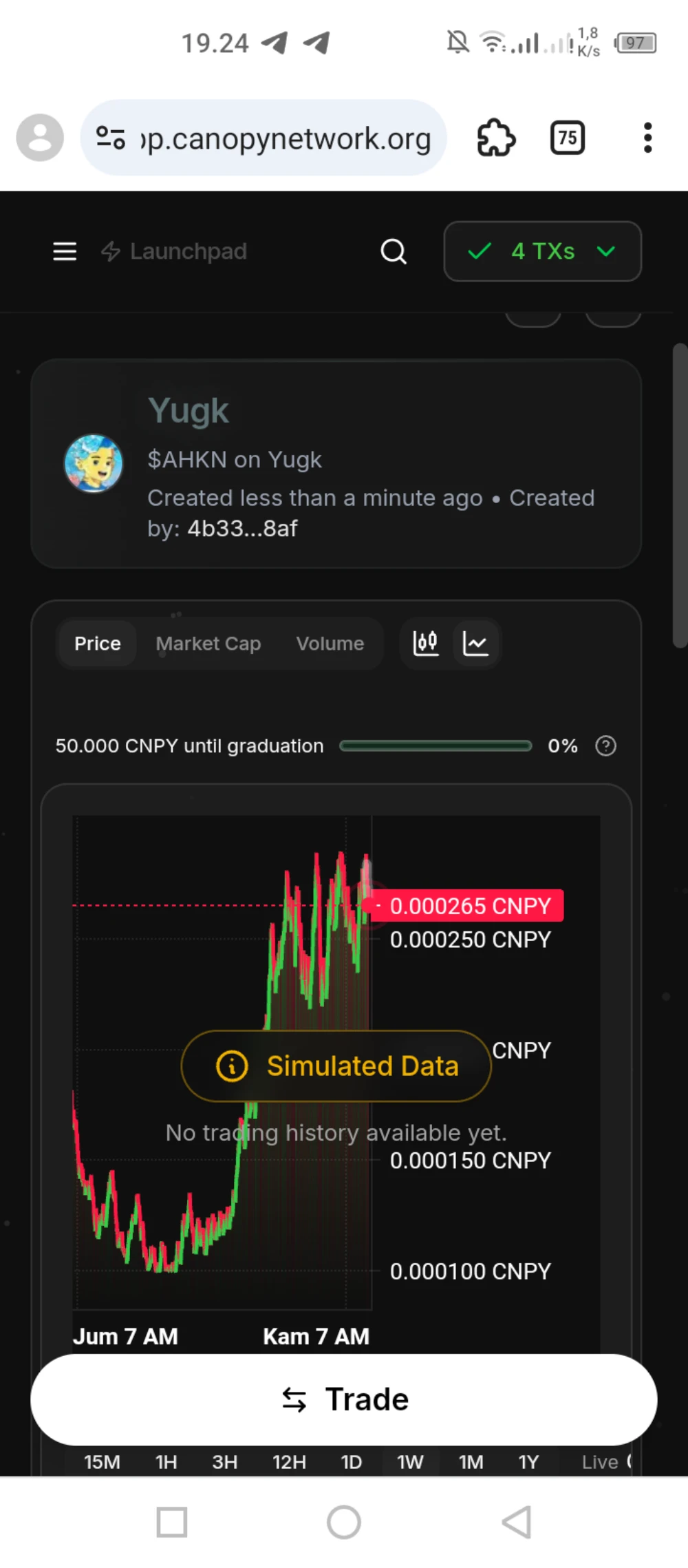Open graduation help question-mark icon
The height and width of the screenshot is (1568, 688).
pos(605,745)
